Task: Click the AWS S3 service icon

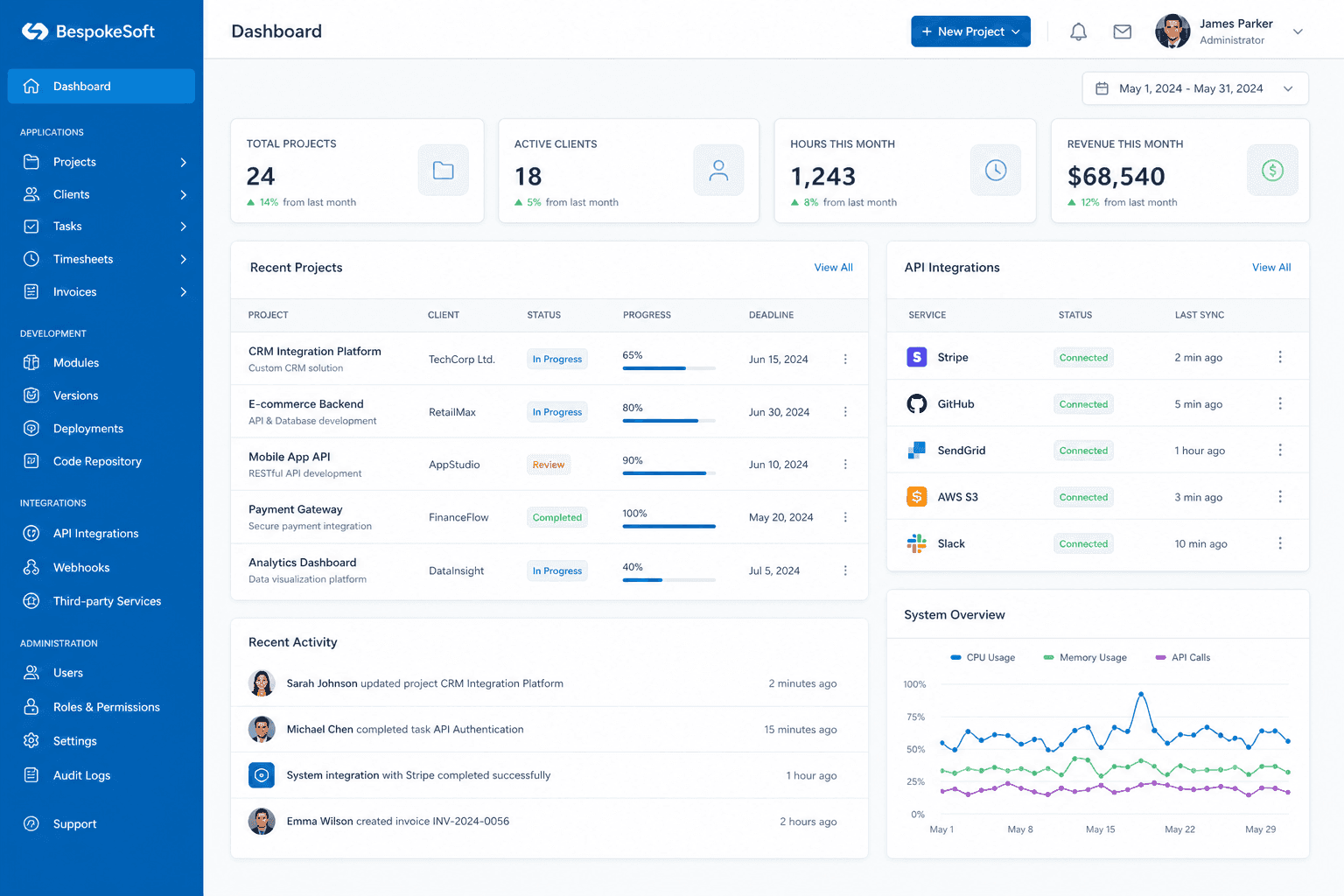Action: pos(916,497)
